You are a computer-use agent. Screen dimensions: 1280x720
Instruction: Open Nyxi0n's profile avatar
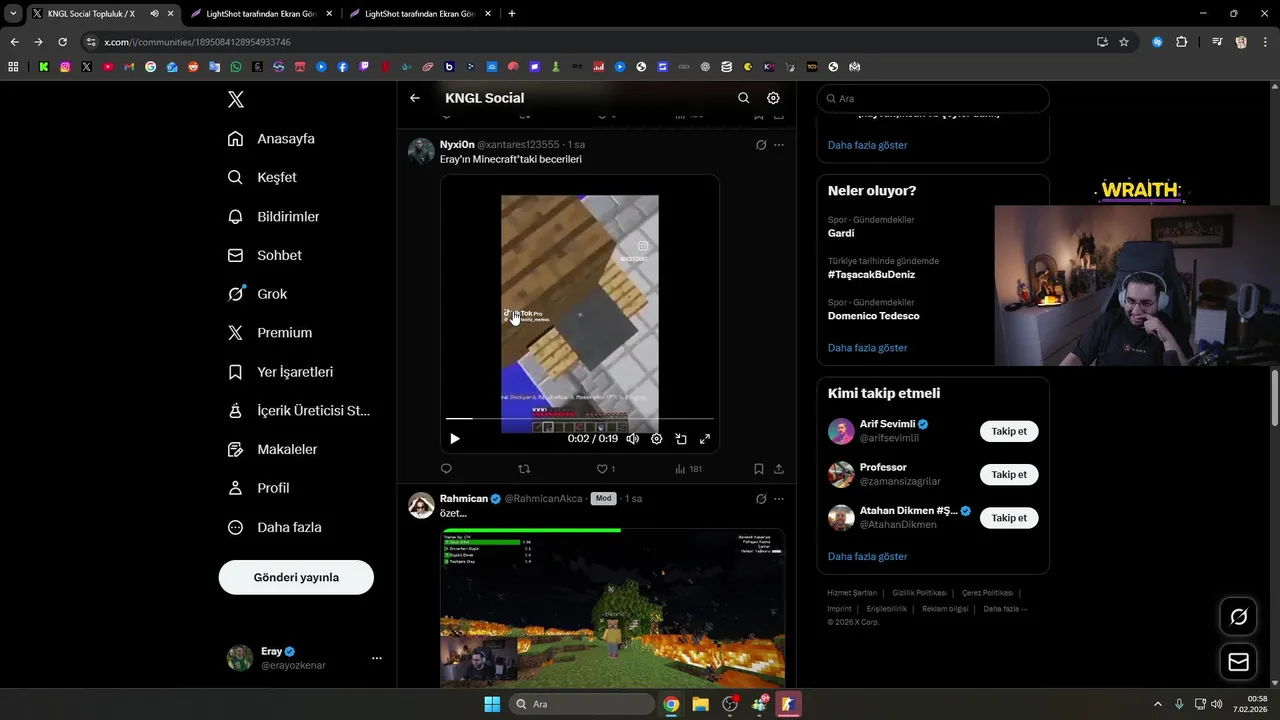pyautogui.click(x=421, y=151)
